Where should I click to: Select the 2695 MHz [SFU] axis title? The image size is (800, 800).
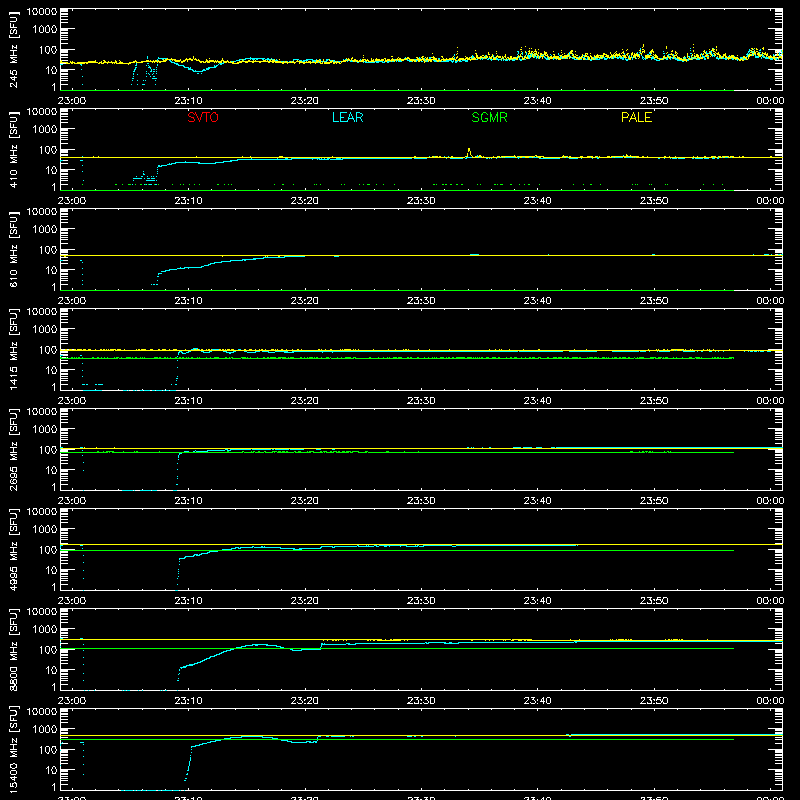pyautogui.click(x=14, y=449)
